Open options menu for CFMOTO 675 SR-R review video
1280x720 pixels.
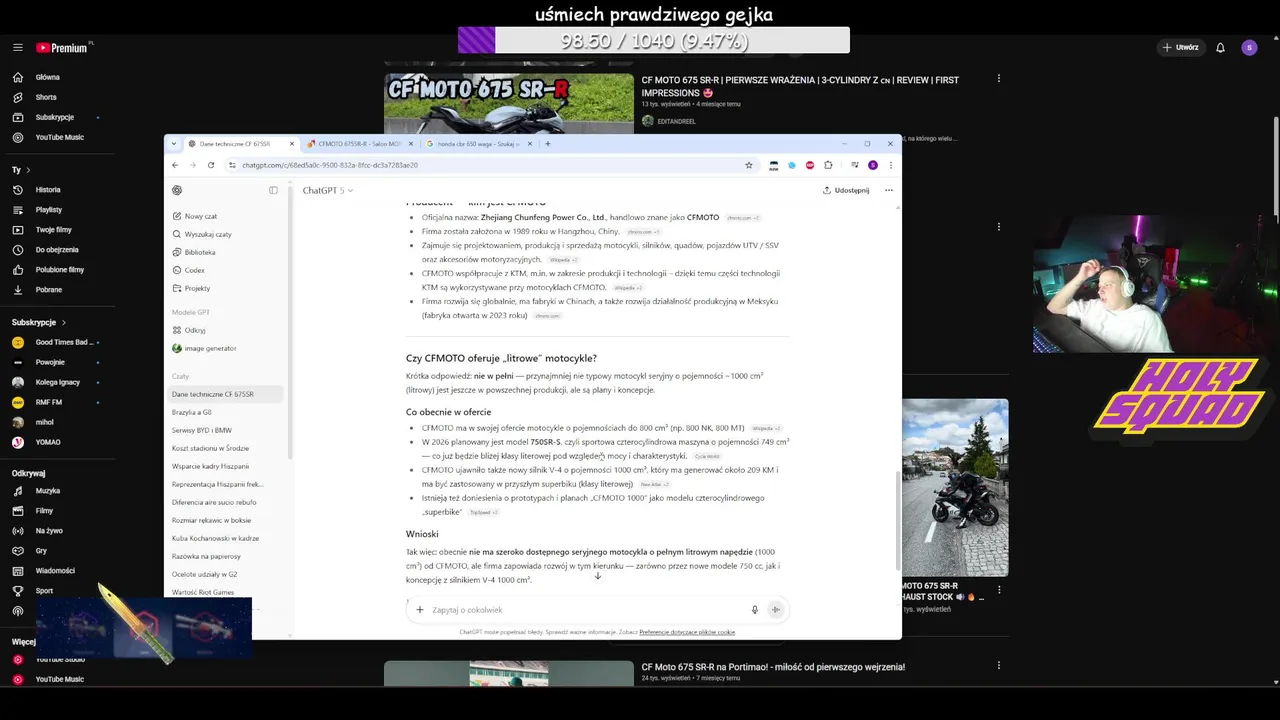tap(998, 79)
